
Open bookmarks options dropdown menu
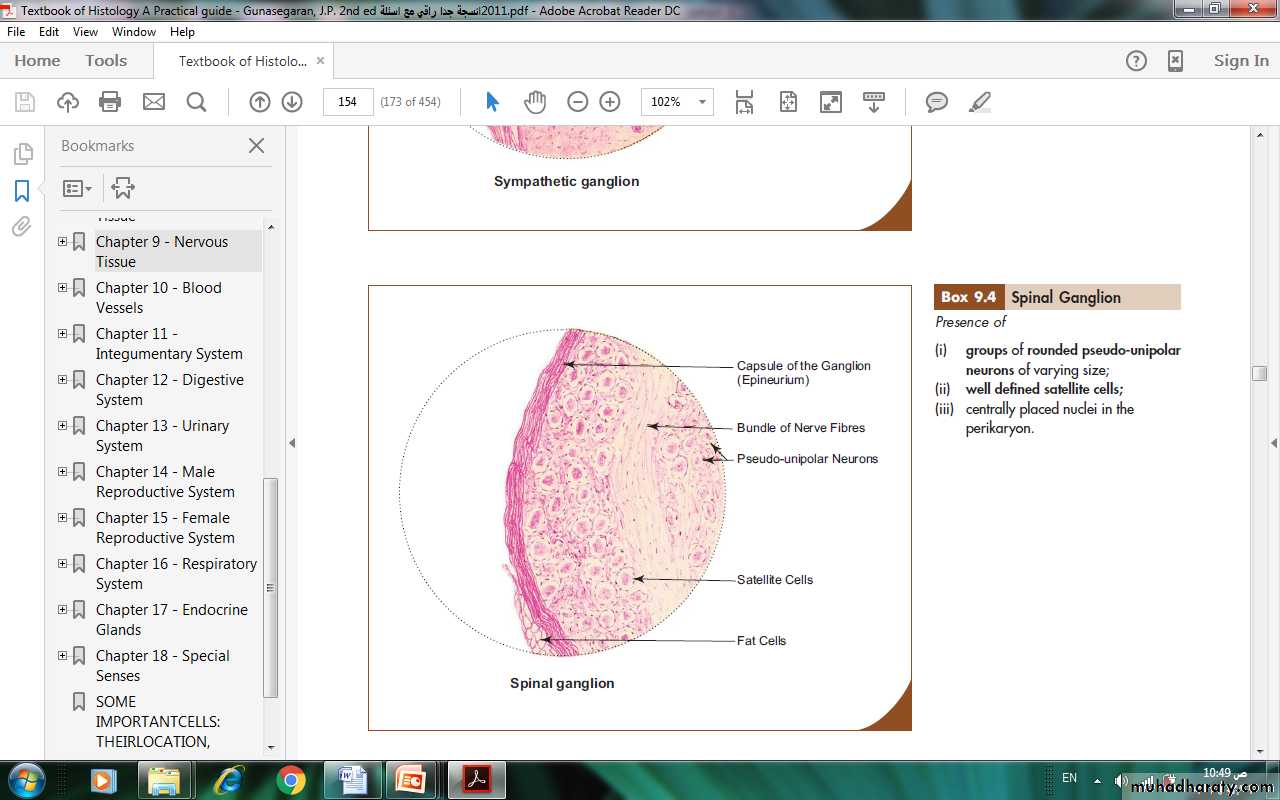(77, 188)
